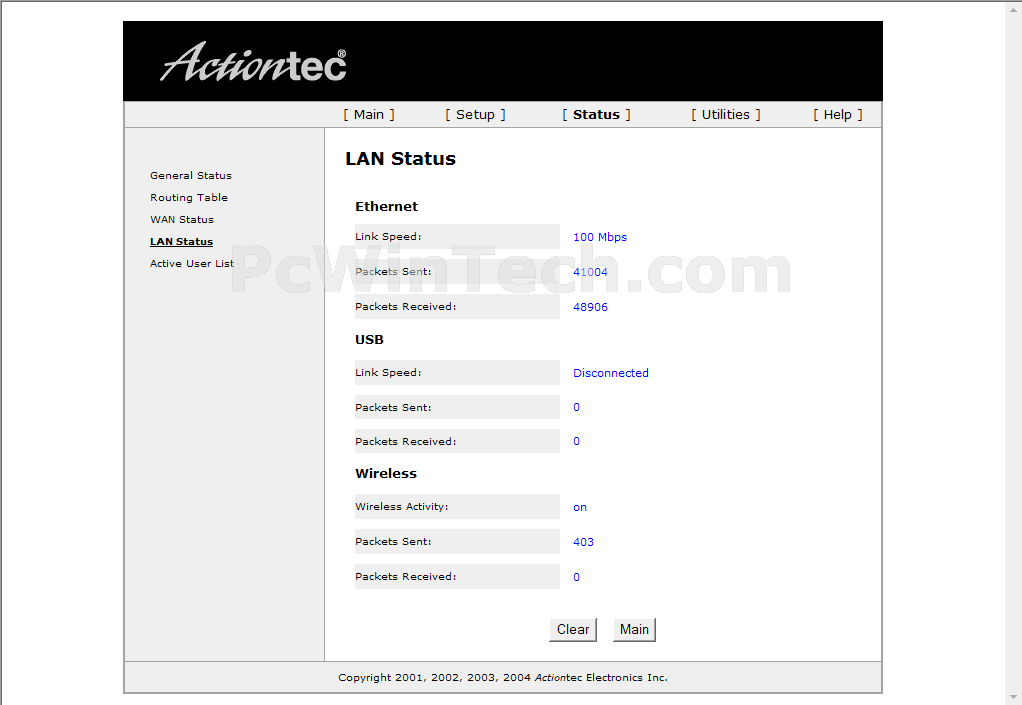This screenshot has height=705, width=1022.
Task: Click the LAN Status page heading
Action: (x=400, y=158)
